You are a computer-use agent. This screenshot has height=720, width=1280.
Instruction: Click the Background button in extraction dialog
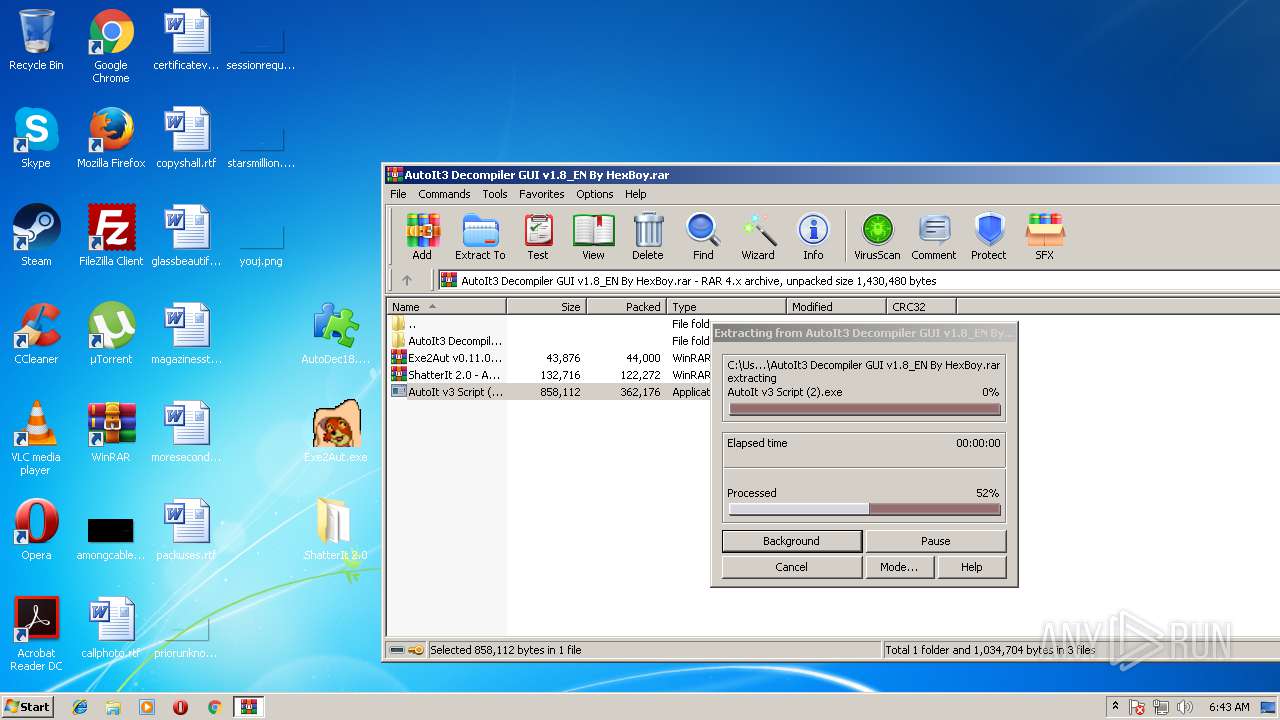(791, 541)
